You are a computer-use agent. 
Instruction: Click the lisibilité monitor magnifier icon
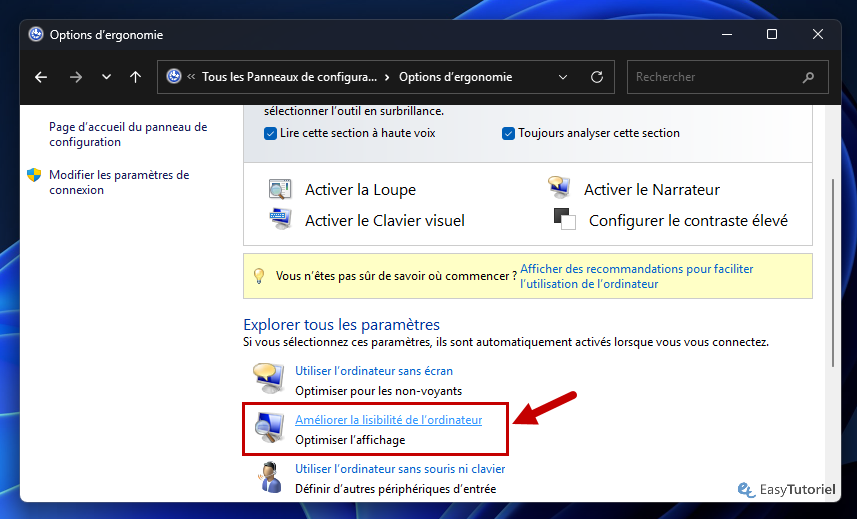(x=269, y=428)
